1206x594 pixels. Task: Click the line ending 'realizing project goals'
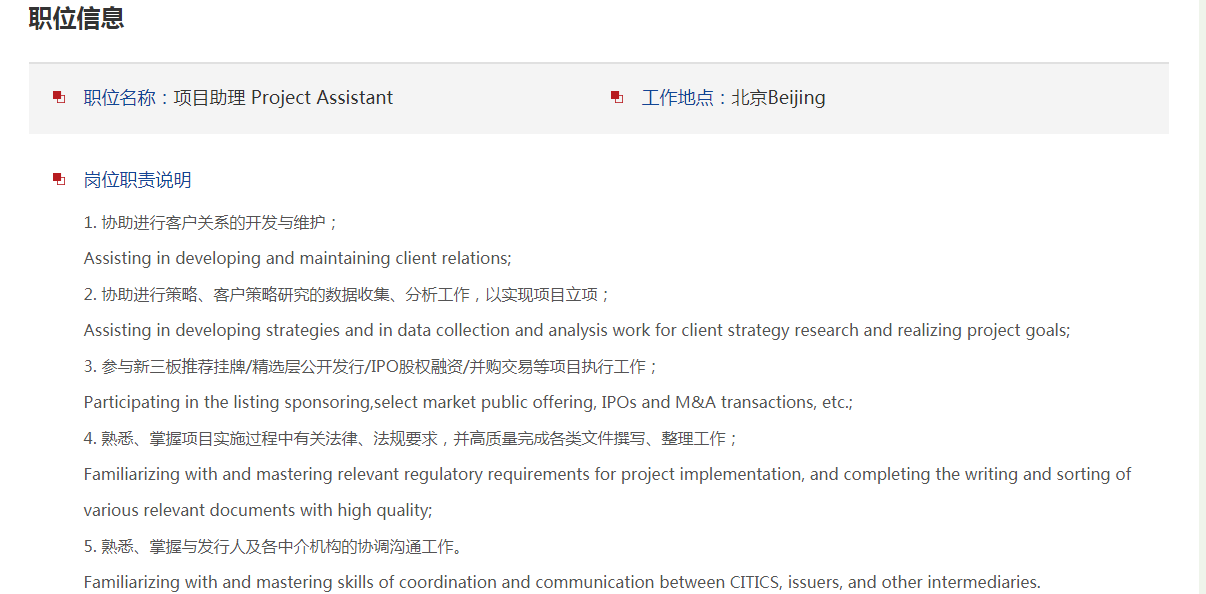coord(576,330)
